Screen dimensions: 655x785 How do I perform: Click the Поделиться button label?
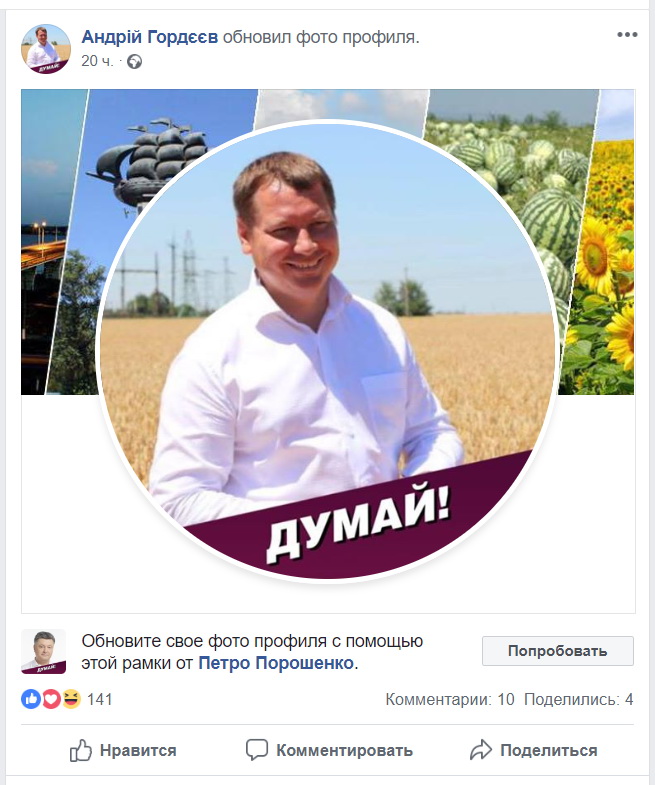click(549, 750)
